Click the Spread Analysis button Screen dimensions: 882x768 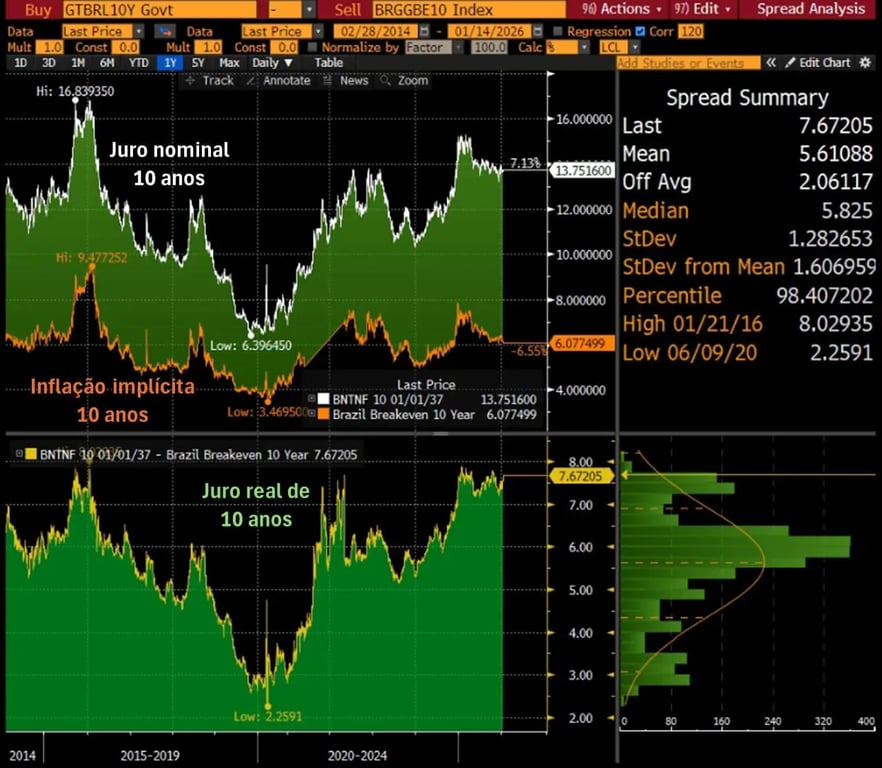tap(810, 9)
